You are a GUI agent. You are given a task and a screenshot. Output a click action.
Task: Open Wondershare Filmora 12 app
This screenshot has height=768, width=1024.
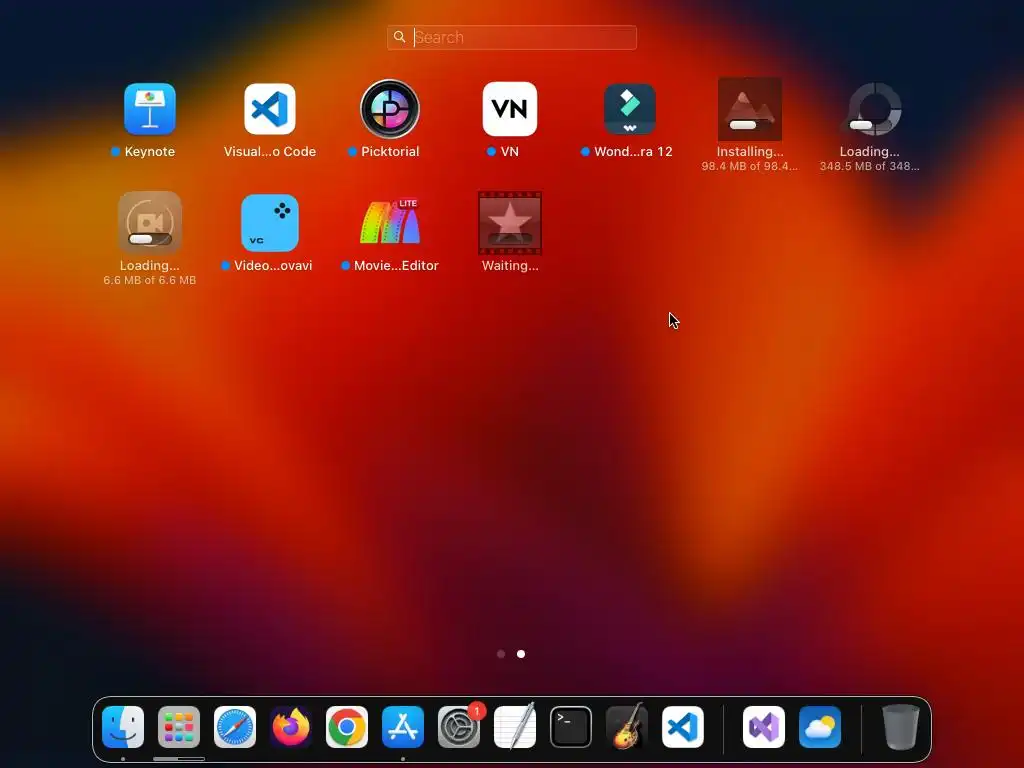pyautogui.click(x=630, y=109)
